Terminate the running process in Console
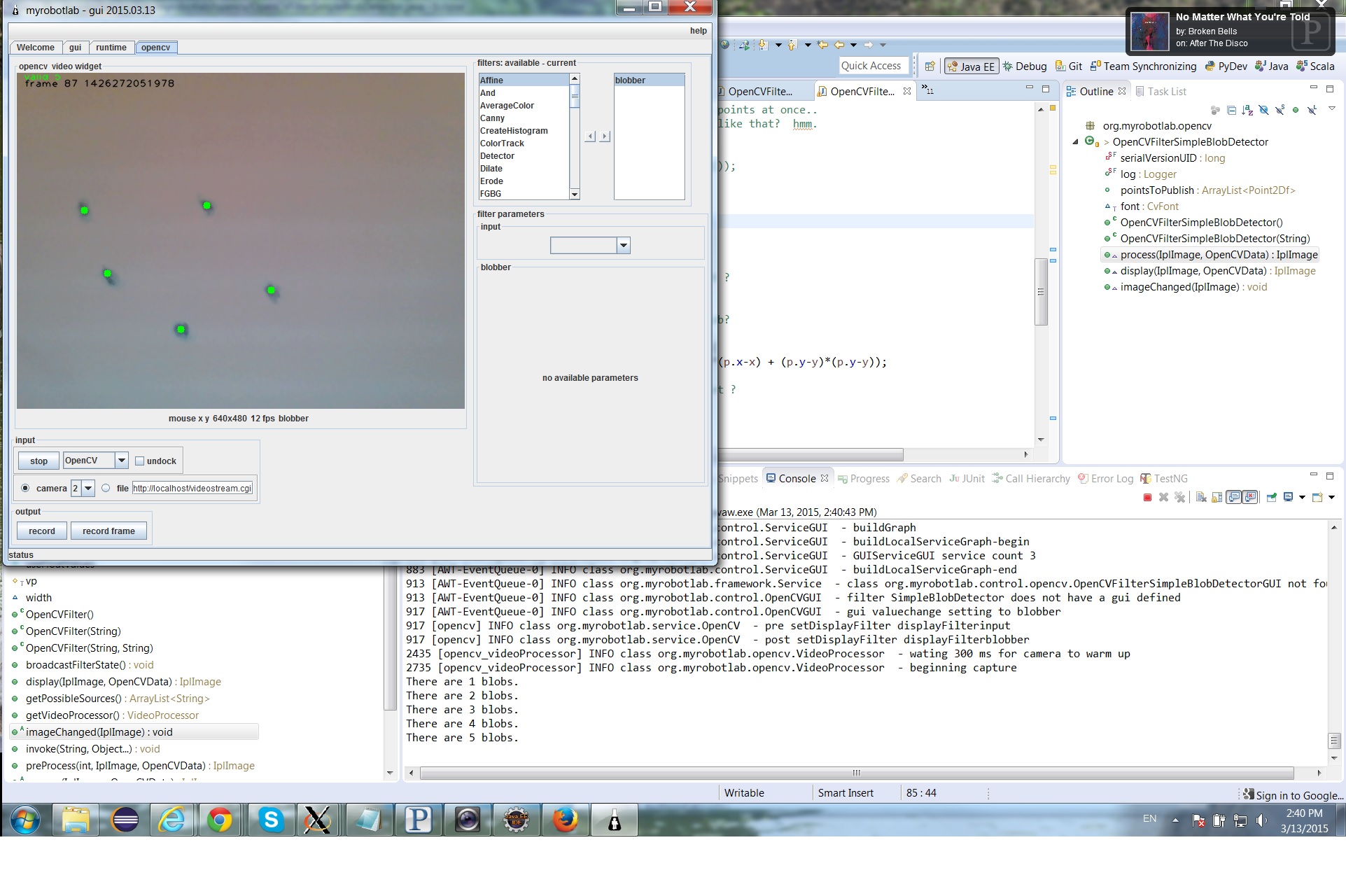This screenshot has height=896, width=1346. tap(1147, 497)
